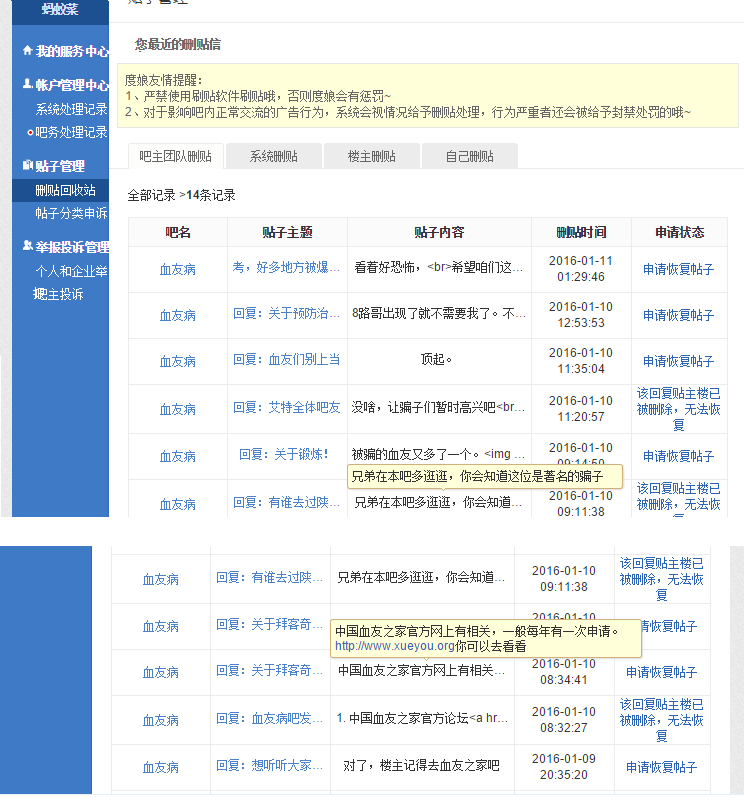This screenshot has height=804, width=744.
Task: Click content cell 看着好恐怖，<br>希望咱们这…
Action: click(438, 267)
